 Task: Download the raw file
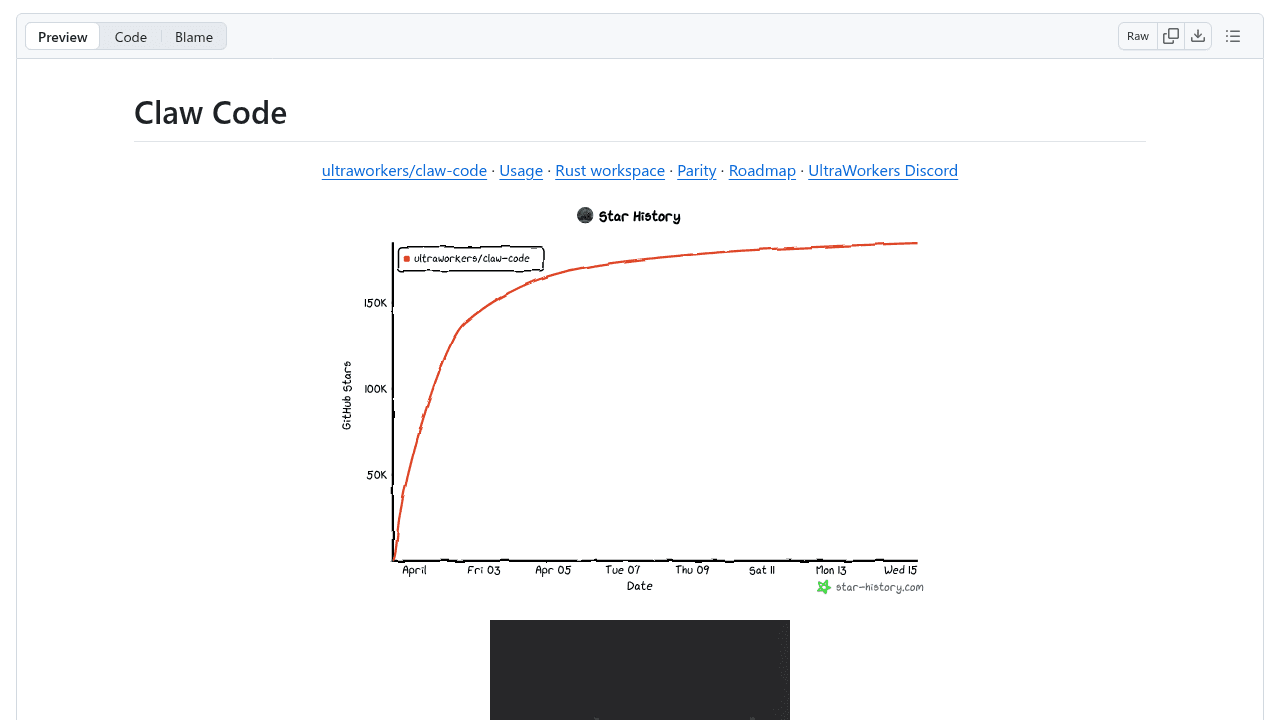[1198, 36]
